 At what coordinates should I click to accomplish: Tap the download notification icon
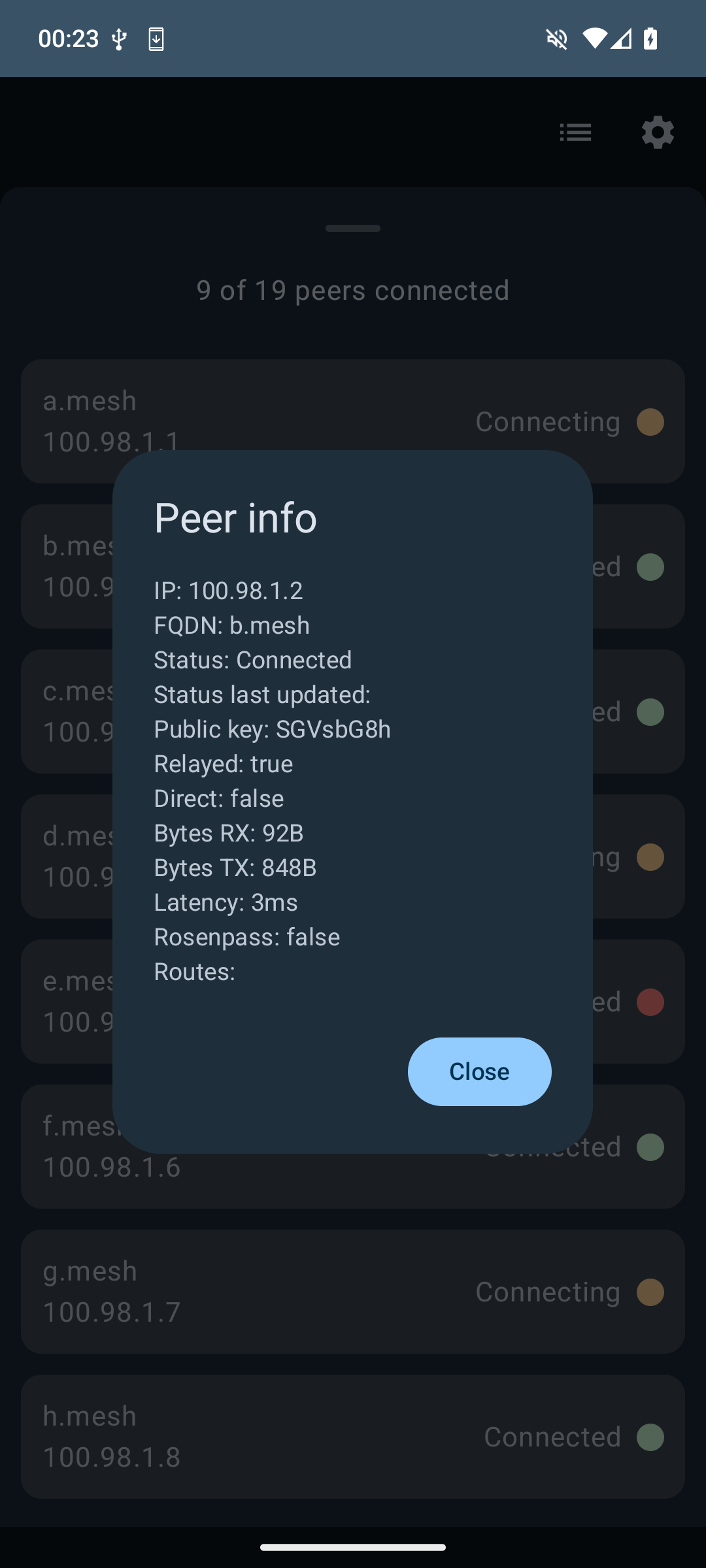point(156,39)
